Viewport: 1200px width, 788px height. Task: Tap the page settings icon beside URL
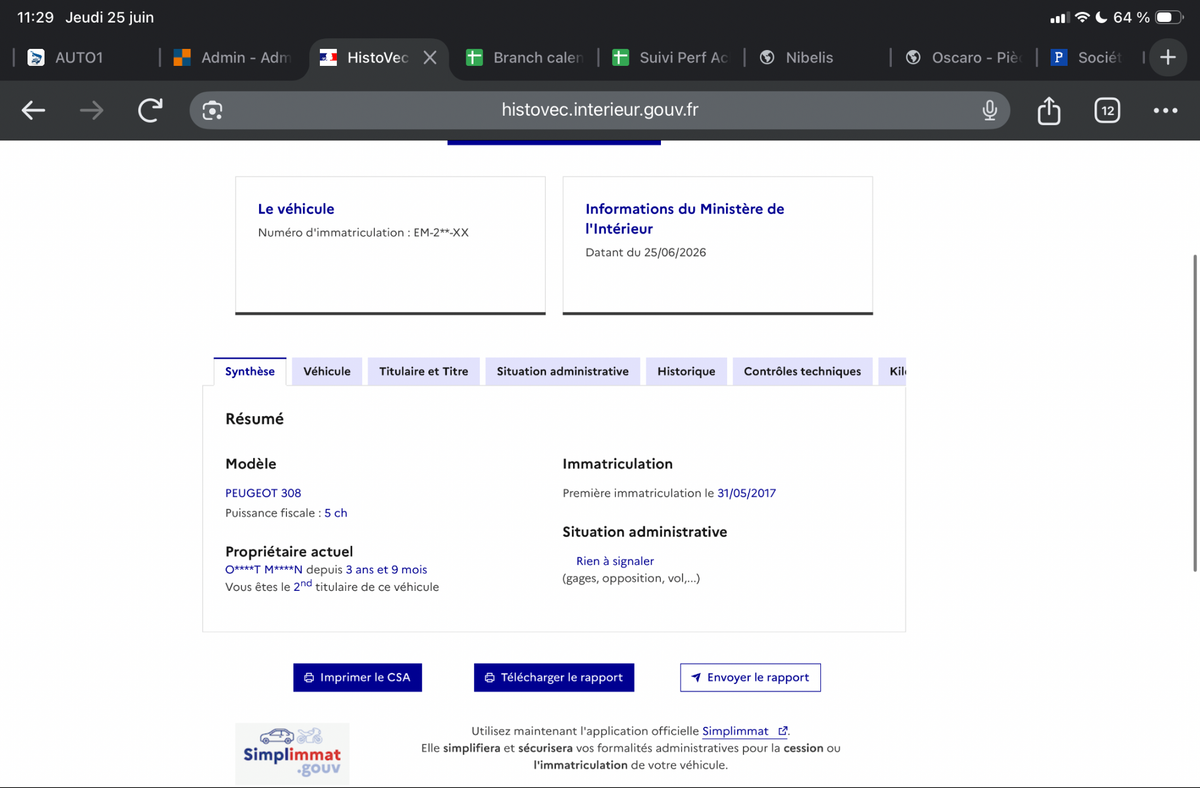tap(212, 110)
